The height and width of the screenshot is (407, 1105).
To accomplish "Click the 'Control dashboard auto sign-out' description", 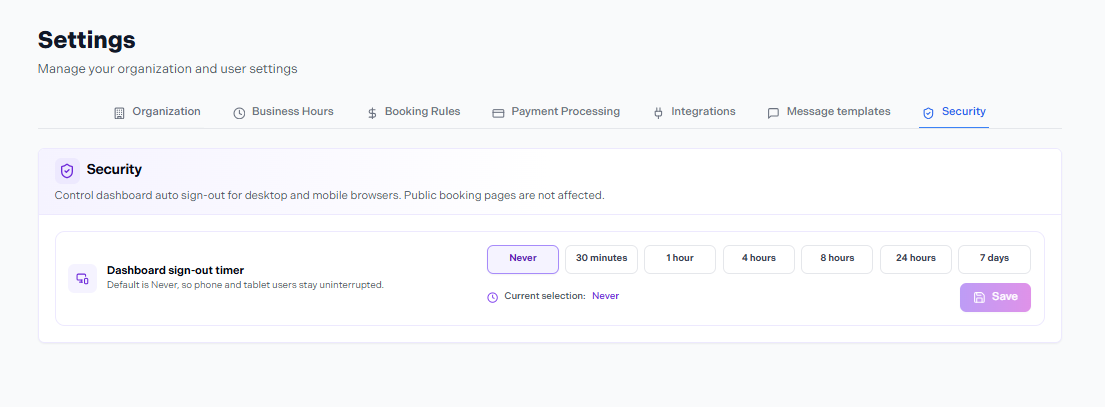I will 330,196.
